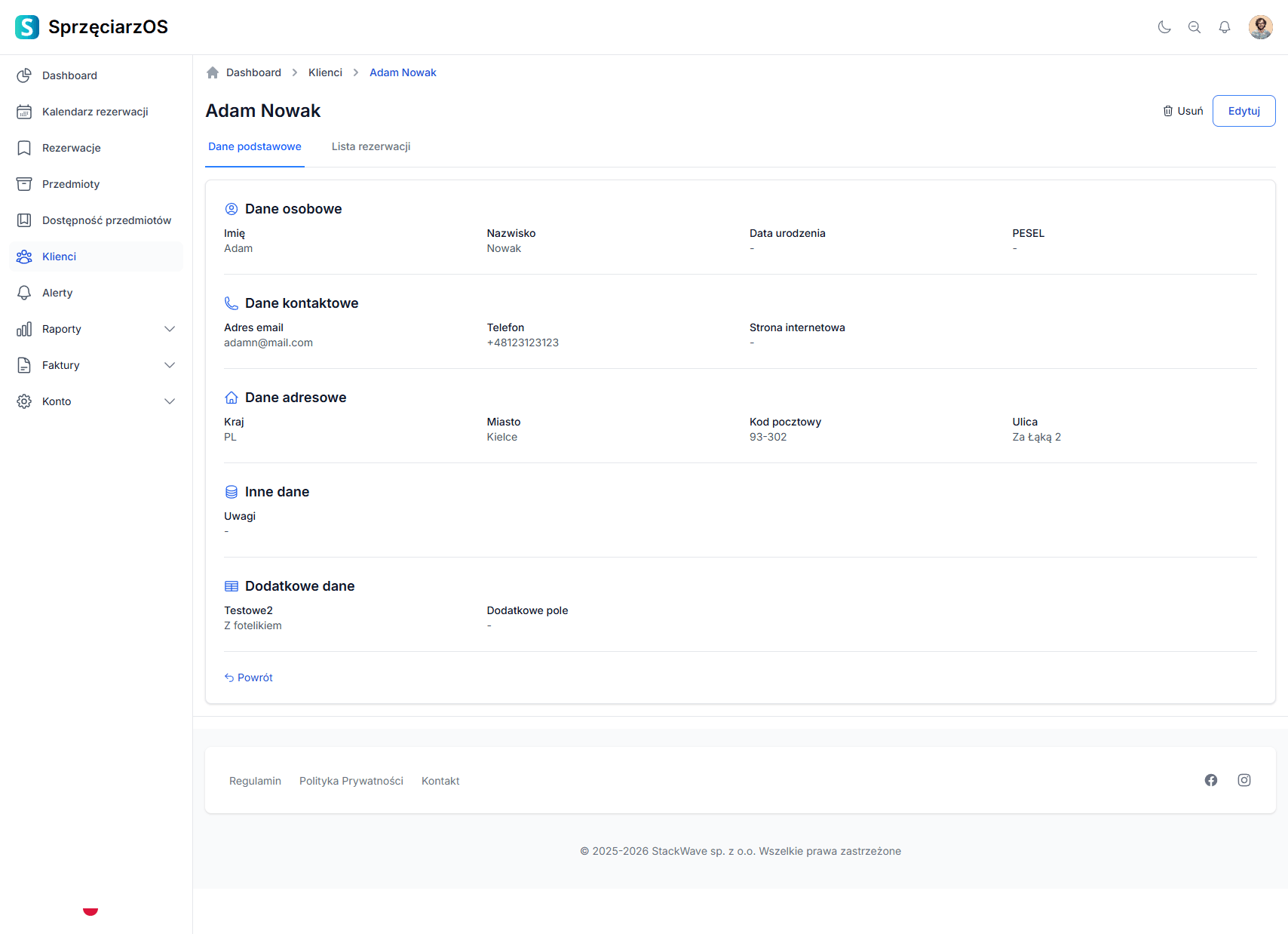
Task: Open the user avatar profile menu
Action: tap(1260, 27)
